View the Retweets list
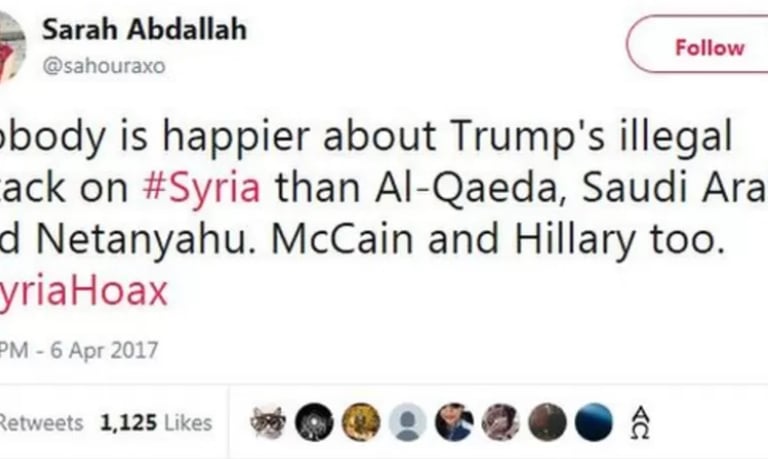 pos(41,423)
